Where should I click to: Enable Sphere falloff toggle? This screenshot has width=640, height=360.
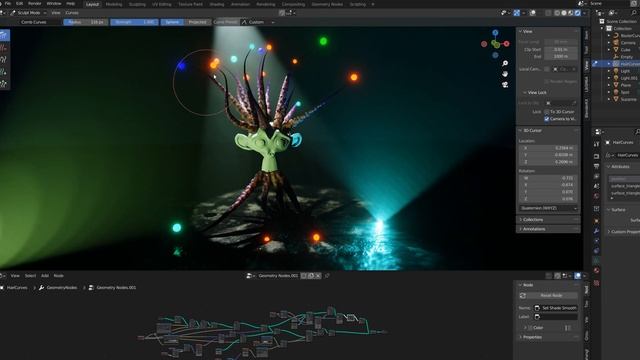172,22
